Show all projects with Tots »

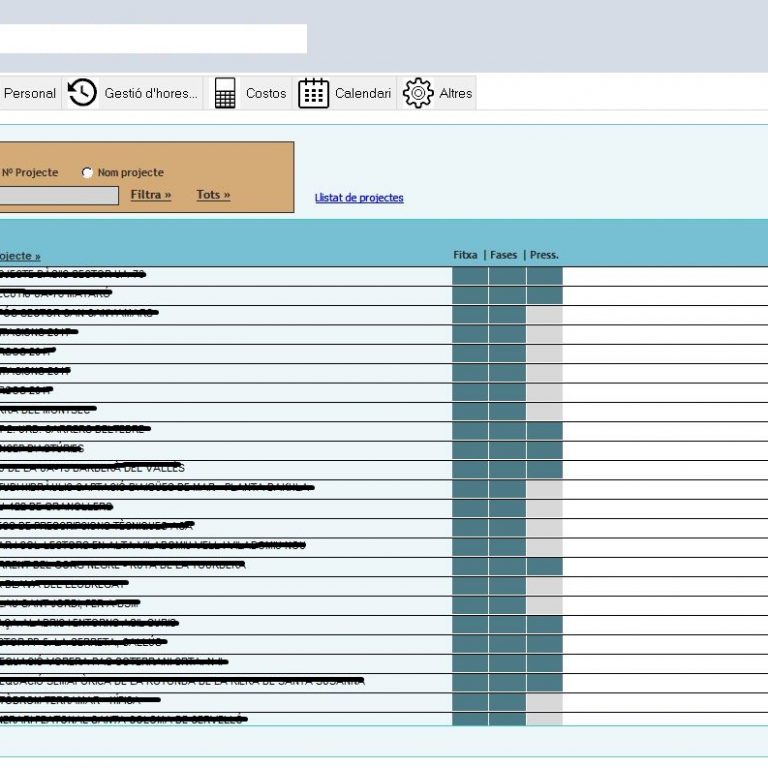coord(213,195)
